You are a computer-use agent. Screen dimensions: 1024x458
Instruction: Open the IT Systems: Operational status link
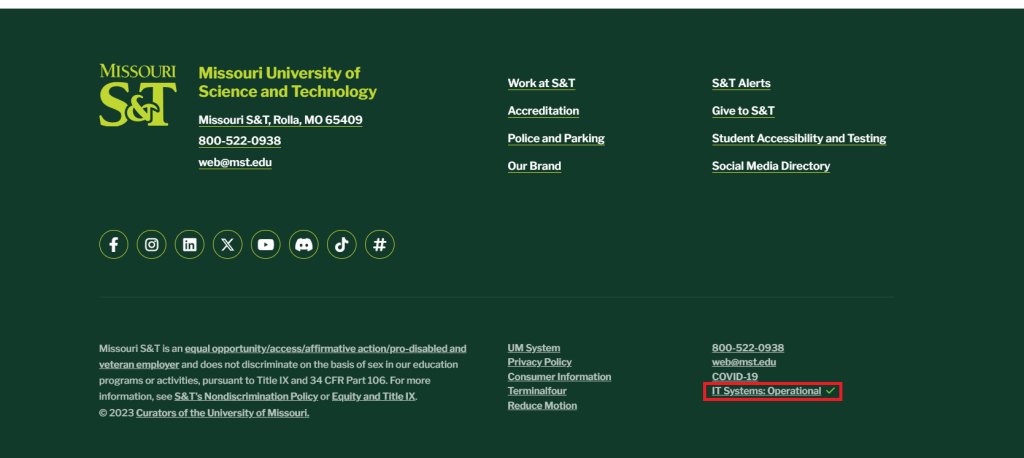(x=766, y=391)
